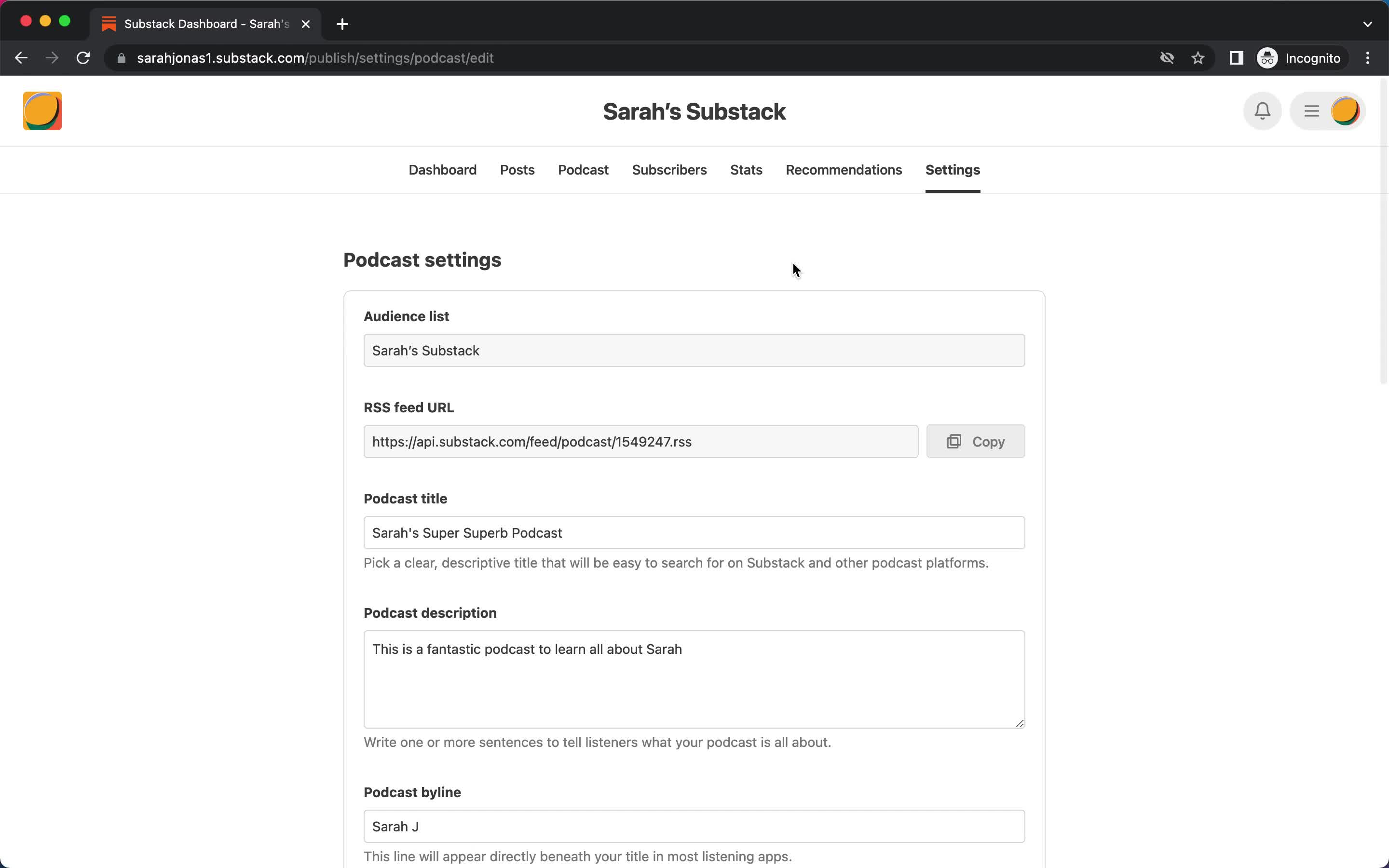This screenshot has width=1389, height=868.
Task: Click the bell notification icon
Action: [1262, 111]
